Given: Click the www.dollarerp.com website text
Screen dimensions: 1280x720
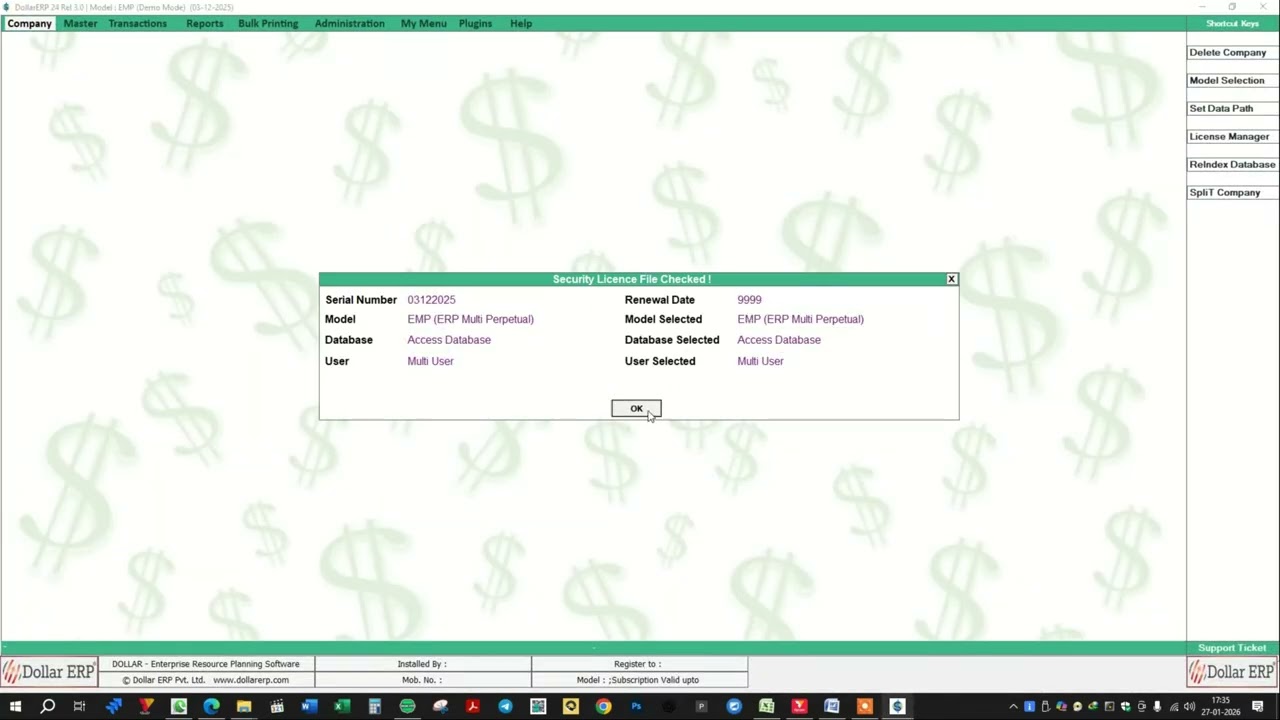Looking at the screenshot, I should [x=251, y=680].
